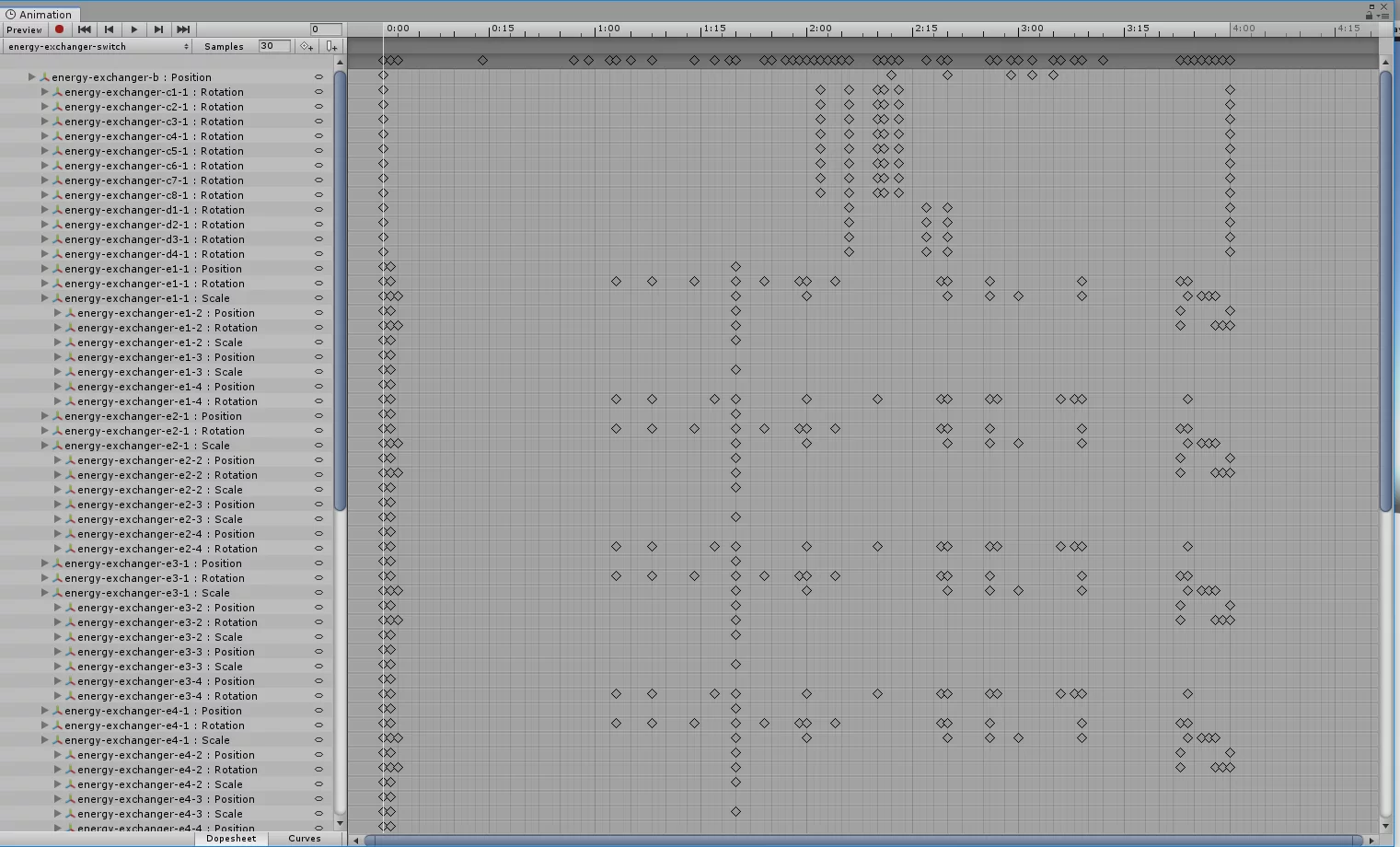Viewport: 1400px width, 847px height.
Task: Click the horizontal timeline scrollbar thumb
Action: 862,840
